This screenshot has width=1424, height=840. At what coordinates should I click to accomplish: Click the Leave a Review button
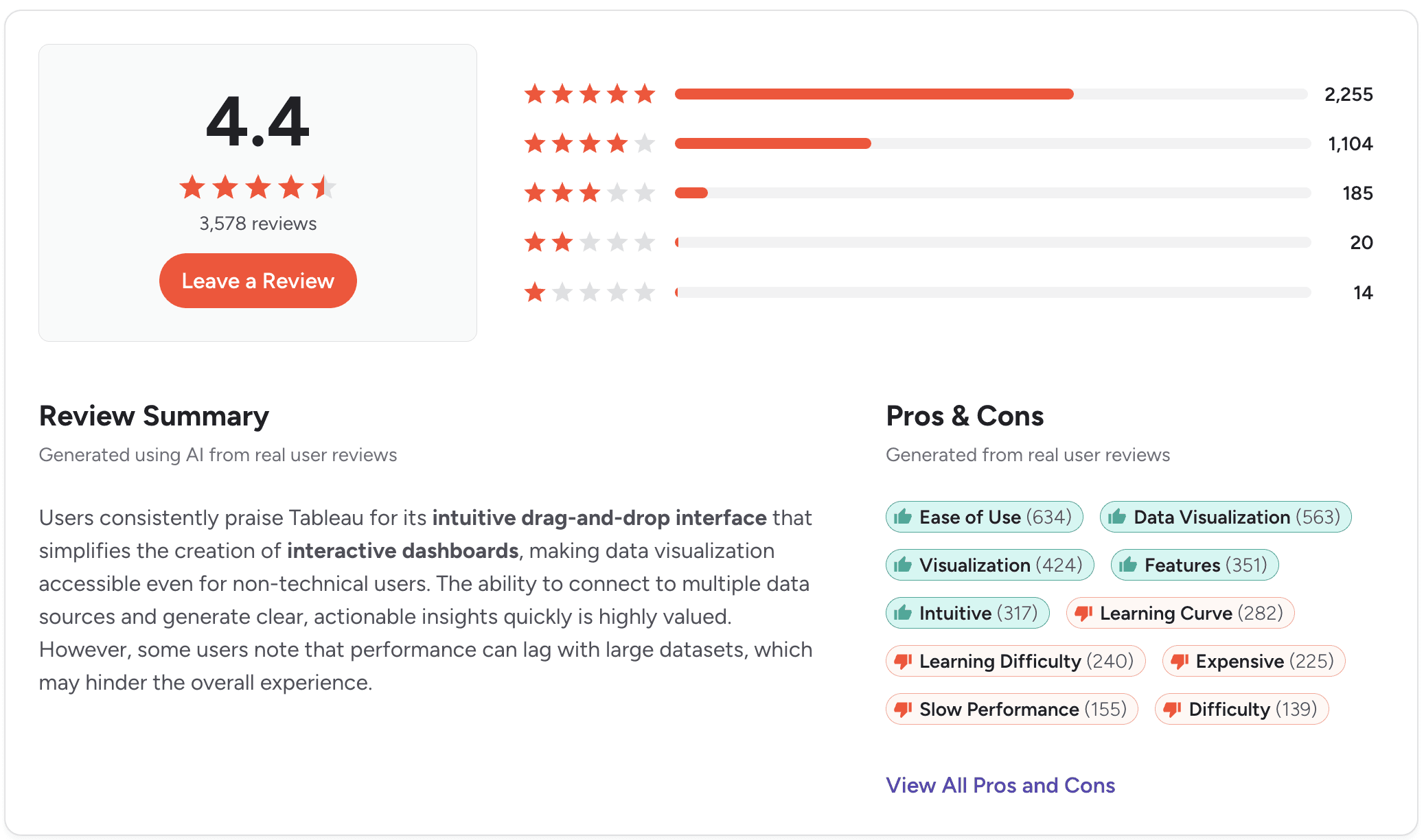(257, 280)
